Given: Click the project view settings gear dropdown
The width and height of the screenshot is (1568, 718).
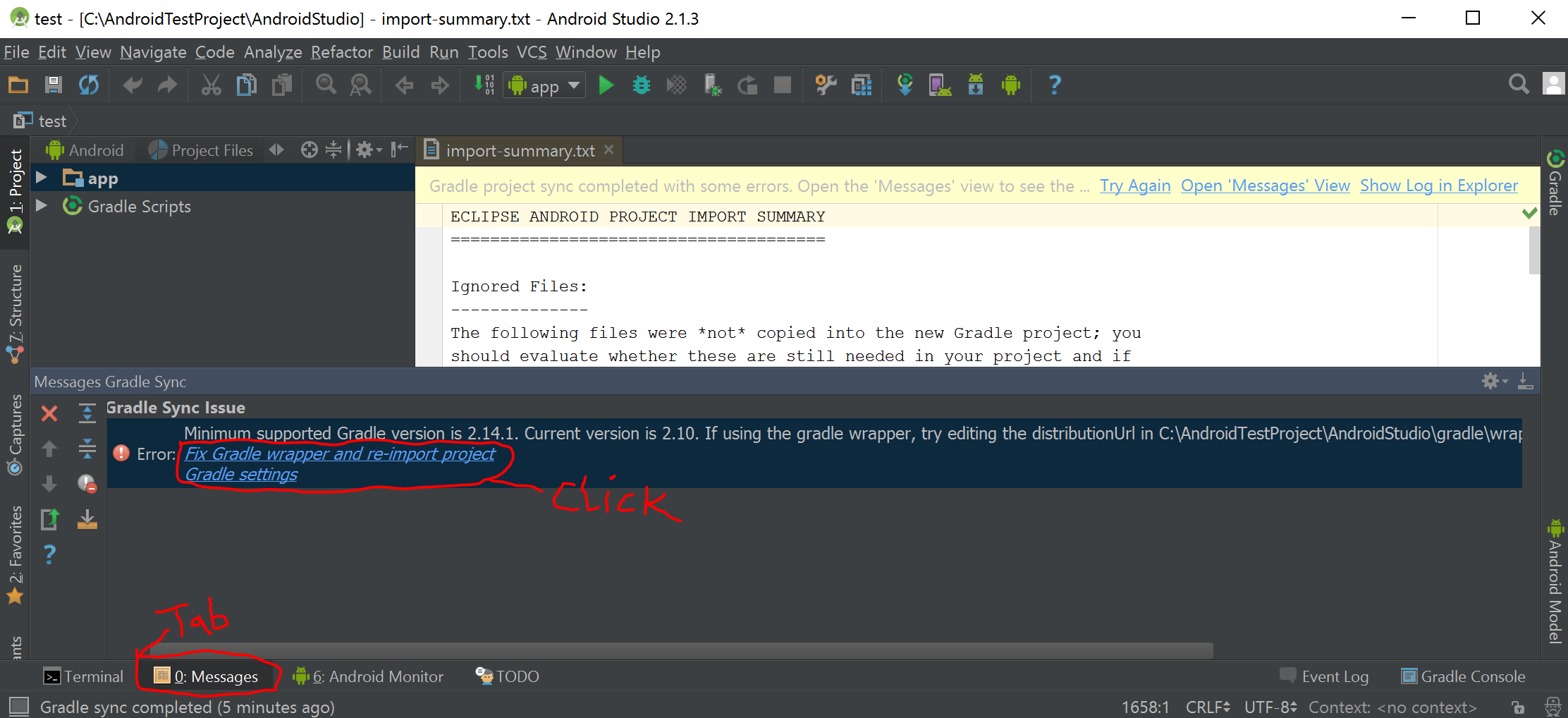Looking at the screenshot, I should (x=368, y=150).
